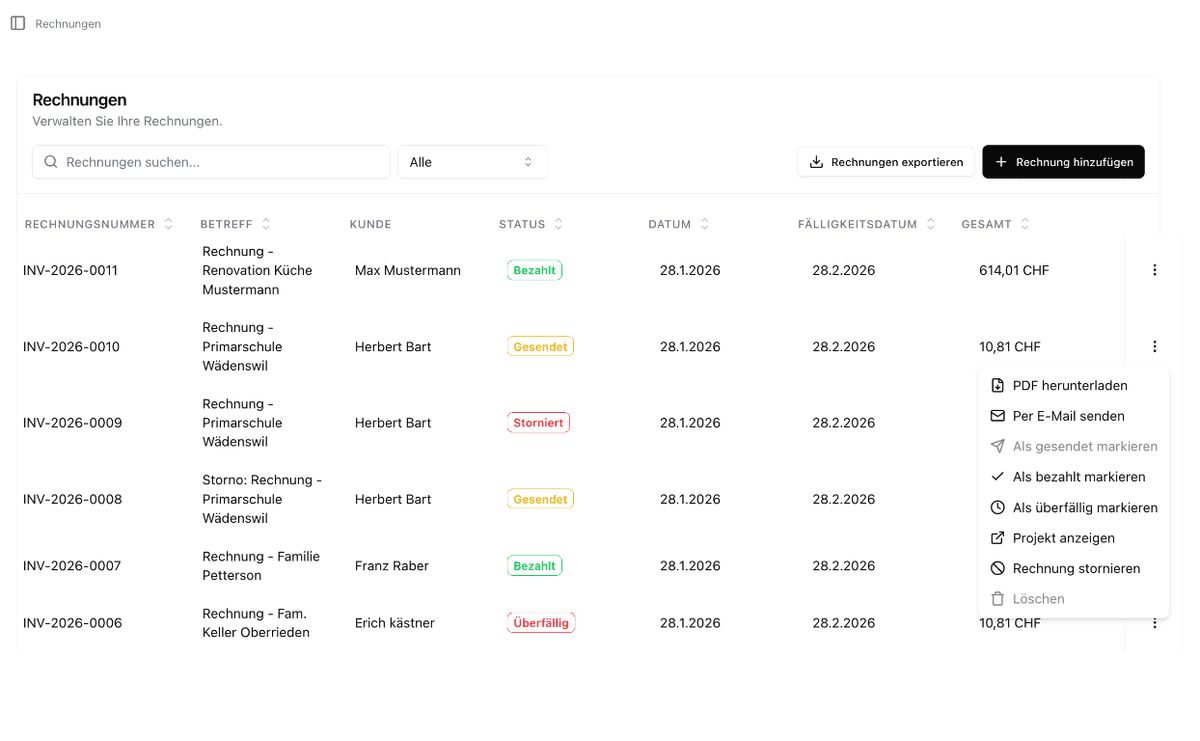Click the envelope icon for e-mail sending
1200x741 pixels.
tap(997, 416)
